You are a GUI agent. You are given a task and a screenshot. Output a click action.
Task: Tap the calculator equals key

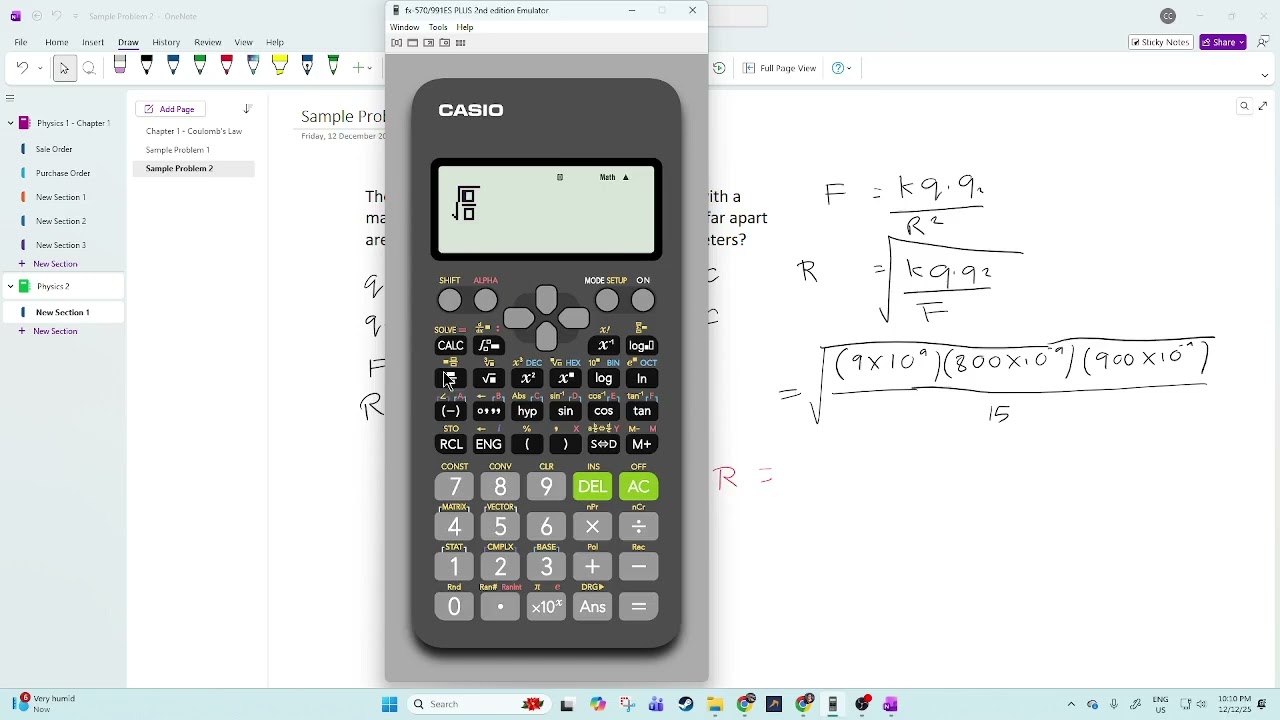coord(638,607)
